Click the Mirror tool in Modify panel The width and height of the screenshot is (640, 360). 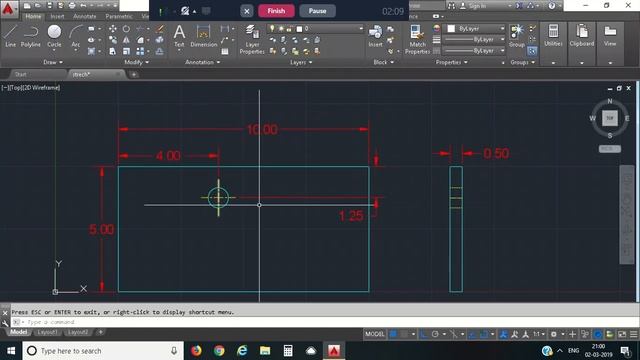coord(126,40)
